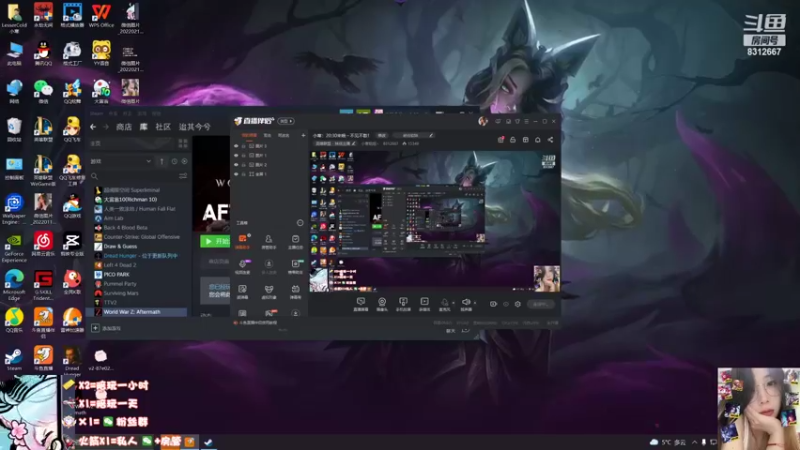Click the first orange tool in the toolbox

point(242,241)
